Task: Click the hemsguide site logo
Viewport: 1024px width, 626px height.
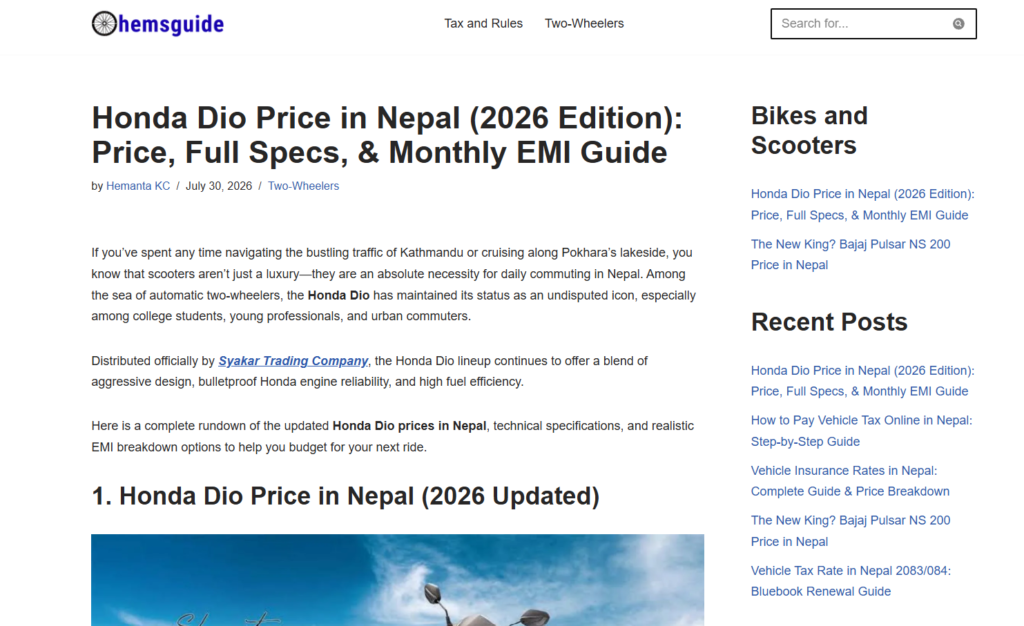Action: click(x=157, y=23)
